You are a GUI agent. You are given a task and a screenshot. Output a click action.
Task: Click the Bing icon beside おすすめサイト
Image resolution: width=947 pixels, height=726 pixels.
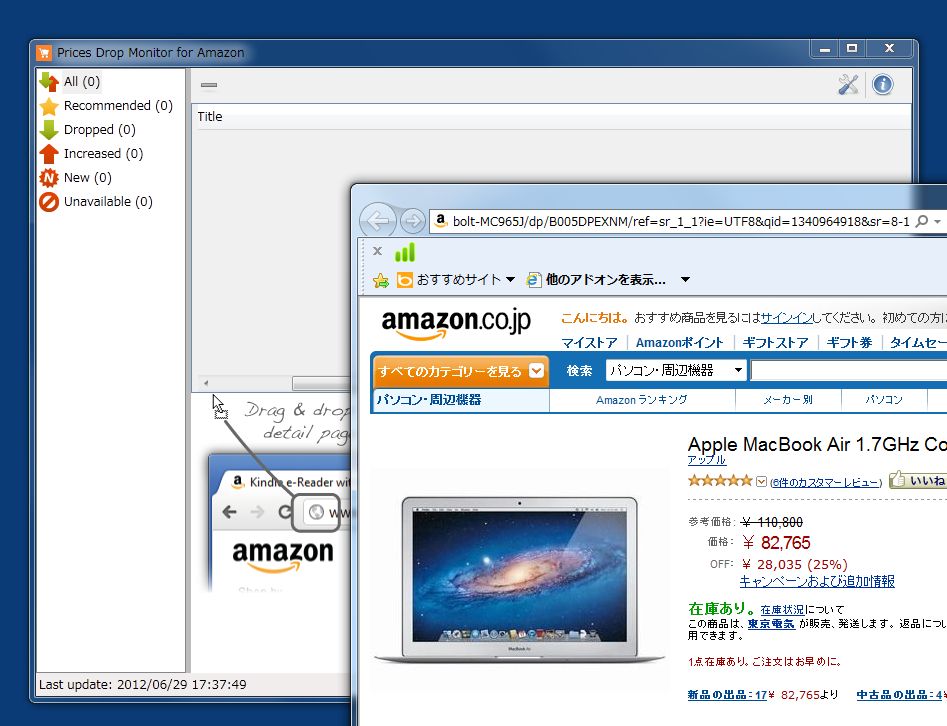405,280
